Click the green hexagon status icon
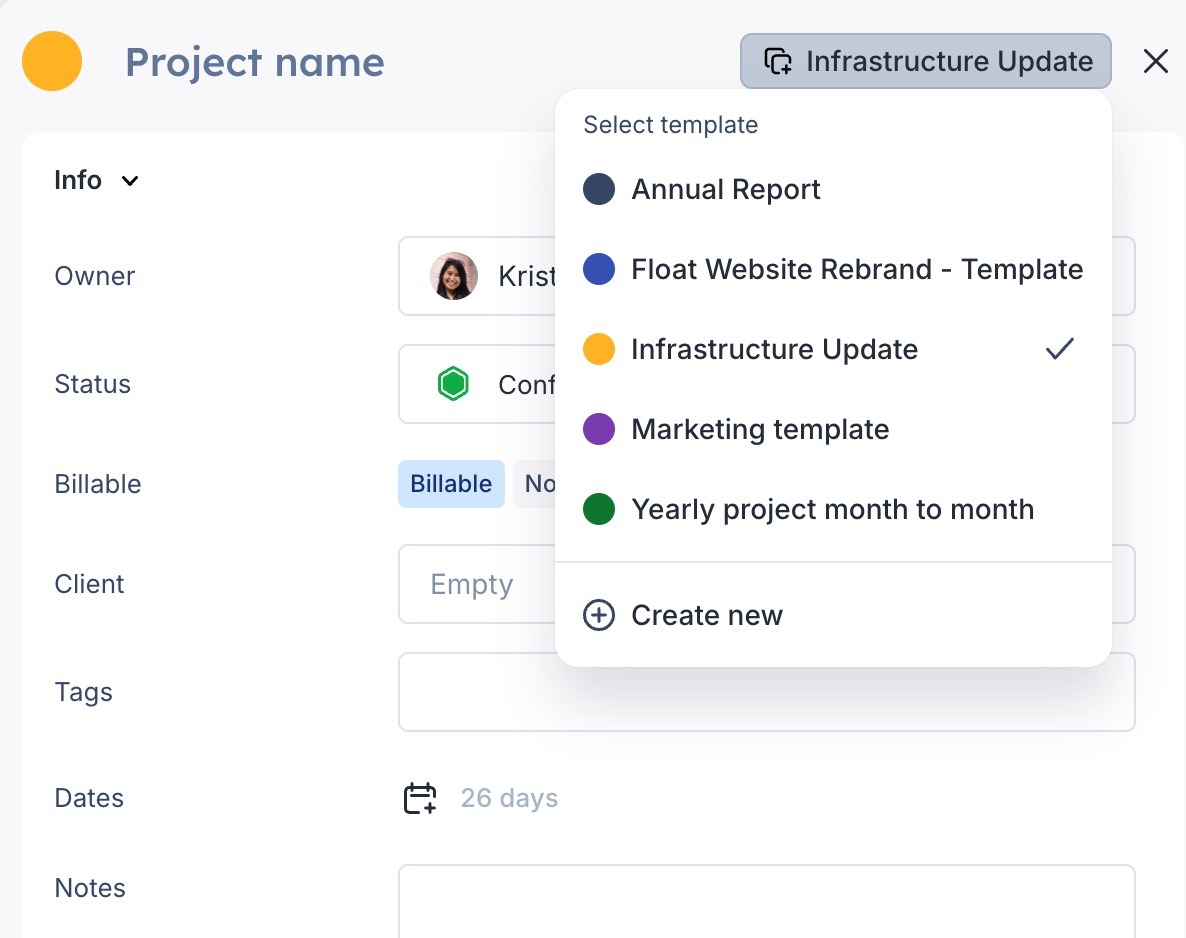 [x=453, y=384]
